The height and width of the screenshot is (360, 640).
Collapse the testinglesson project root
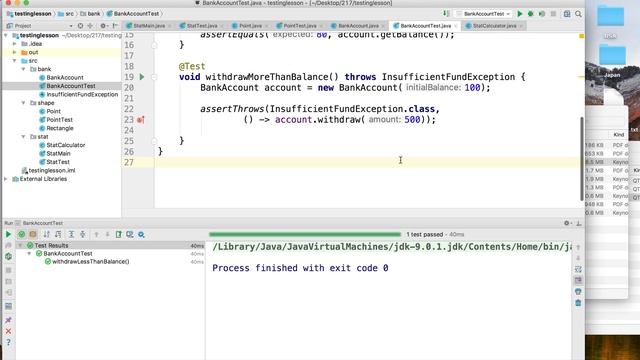coord(6,36)
